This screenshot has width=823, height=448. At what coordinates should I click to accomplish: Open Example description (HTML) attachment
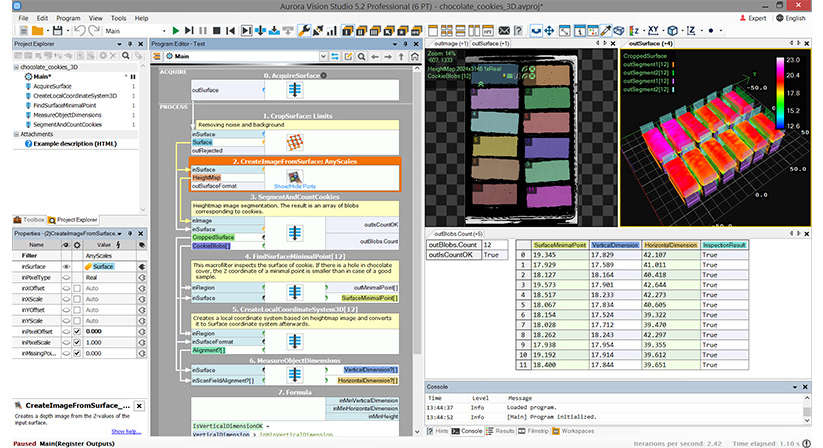[x=75, y=144]
